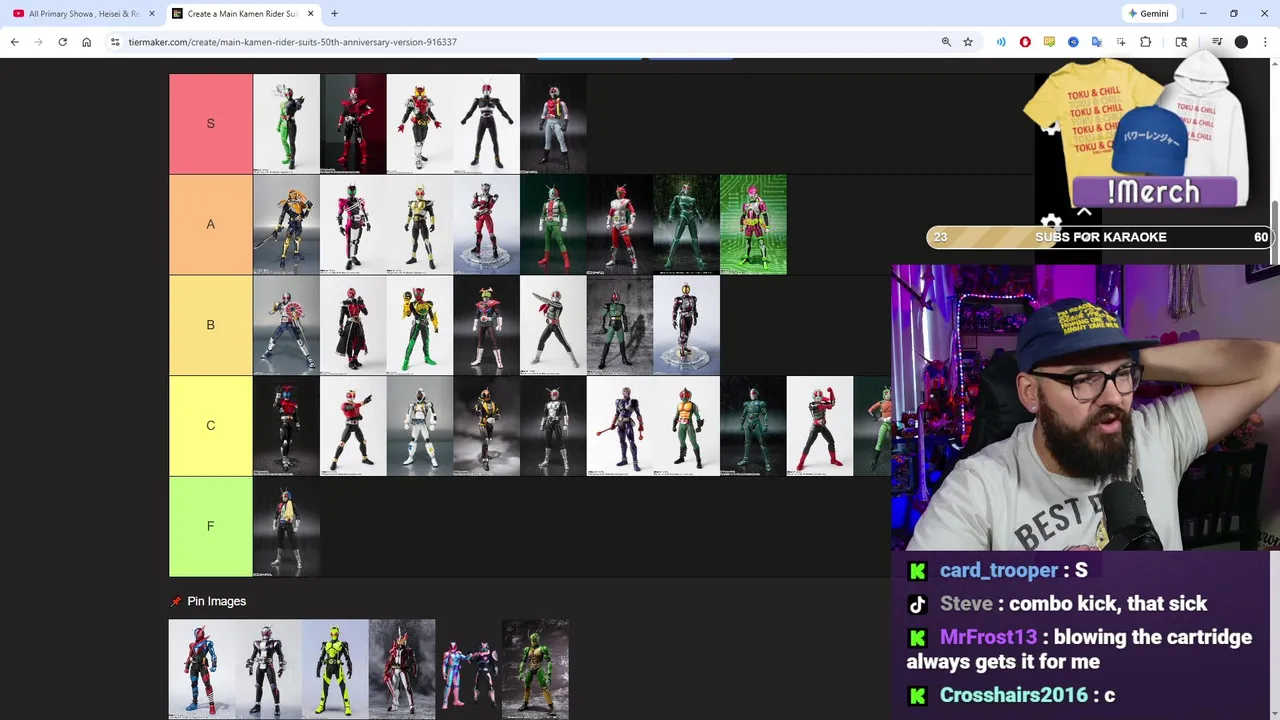Pick the magenta-and-black rider in A tier
Image resolution: width=1280 pixels, height=720 pixels.
353,225
